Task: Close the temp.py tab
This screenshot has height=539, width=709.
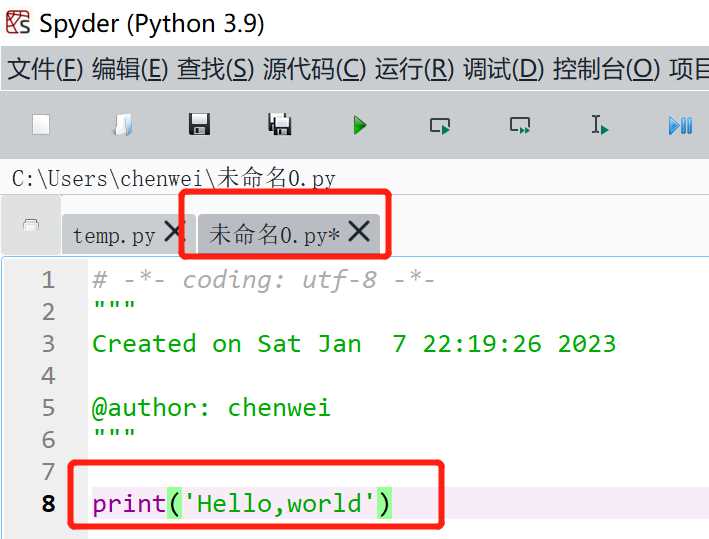Action: (174, 233)
